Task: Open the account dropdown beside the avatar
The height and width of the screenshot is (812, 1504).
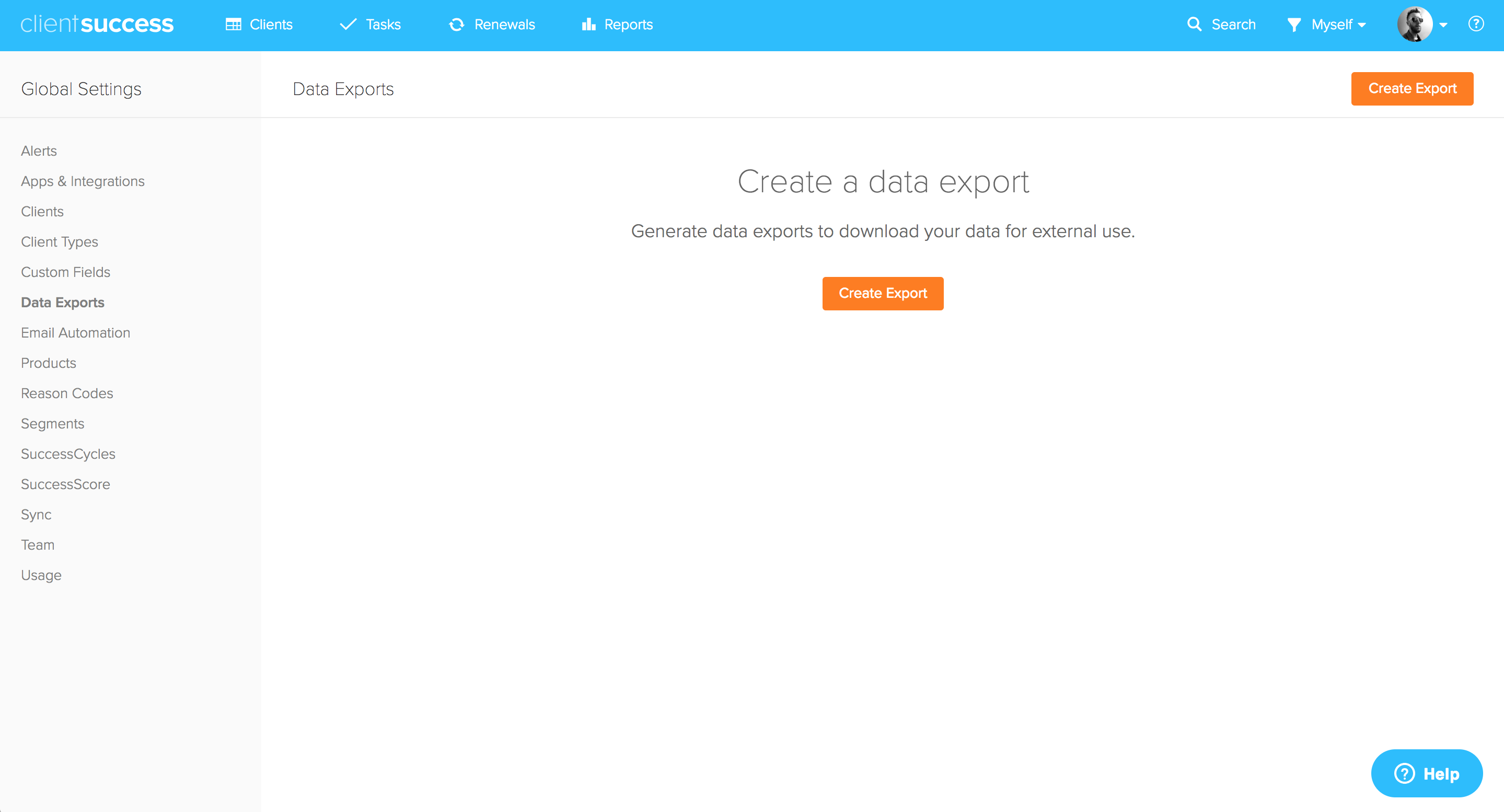Action: [1444, 25]
